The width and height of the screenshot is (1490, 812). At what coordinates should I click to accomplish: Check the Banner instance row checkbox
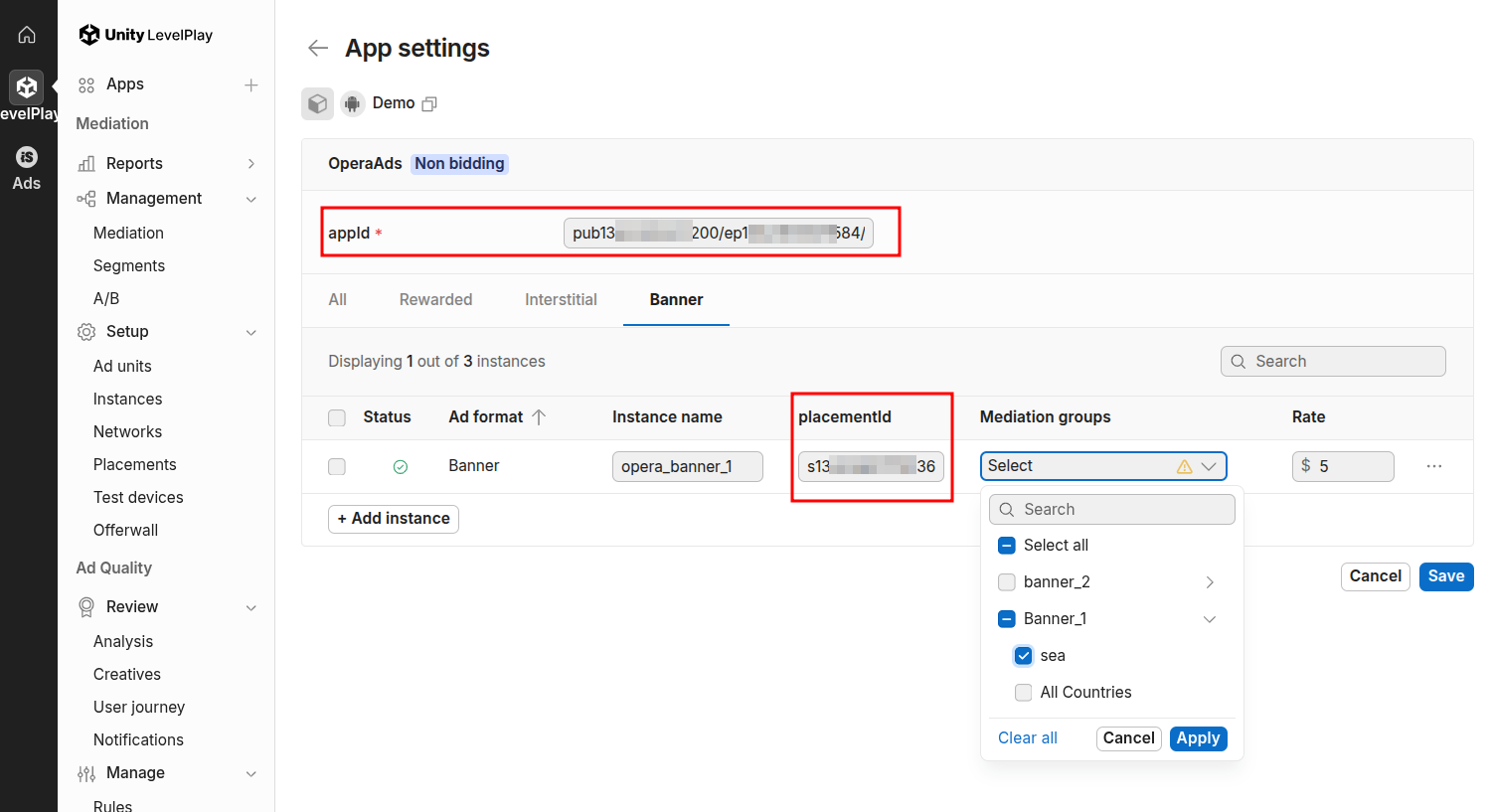[337, 466]
